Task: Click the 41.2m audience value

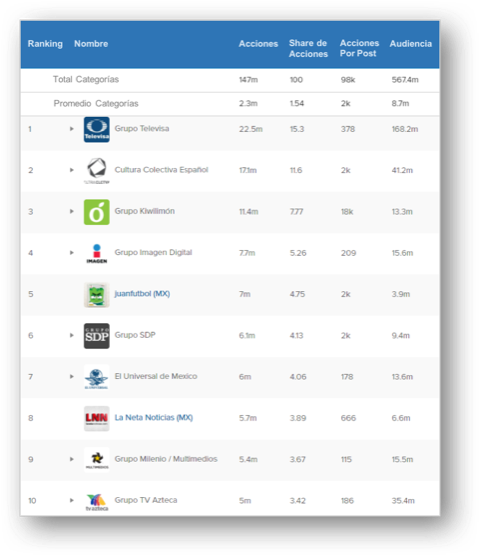Action: coord(402,170)
